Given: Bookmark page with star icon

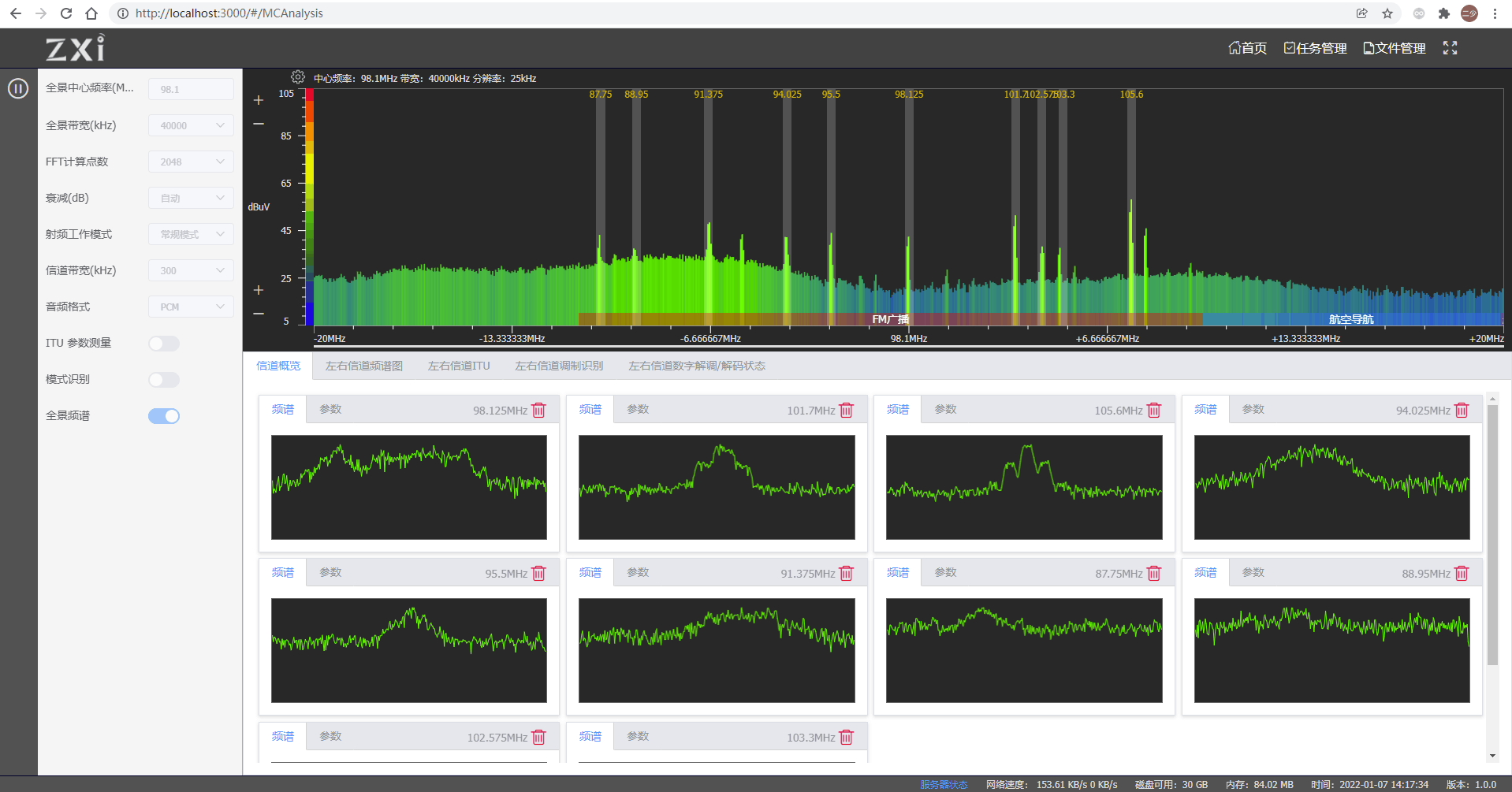Looking at the screenshot, I should coord(1387,13).
